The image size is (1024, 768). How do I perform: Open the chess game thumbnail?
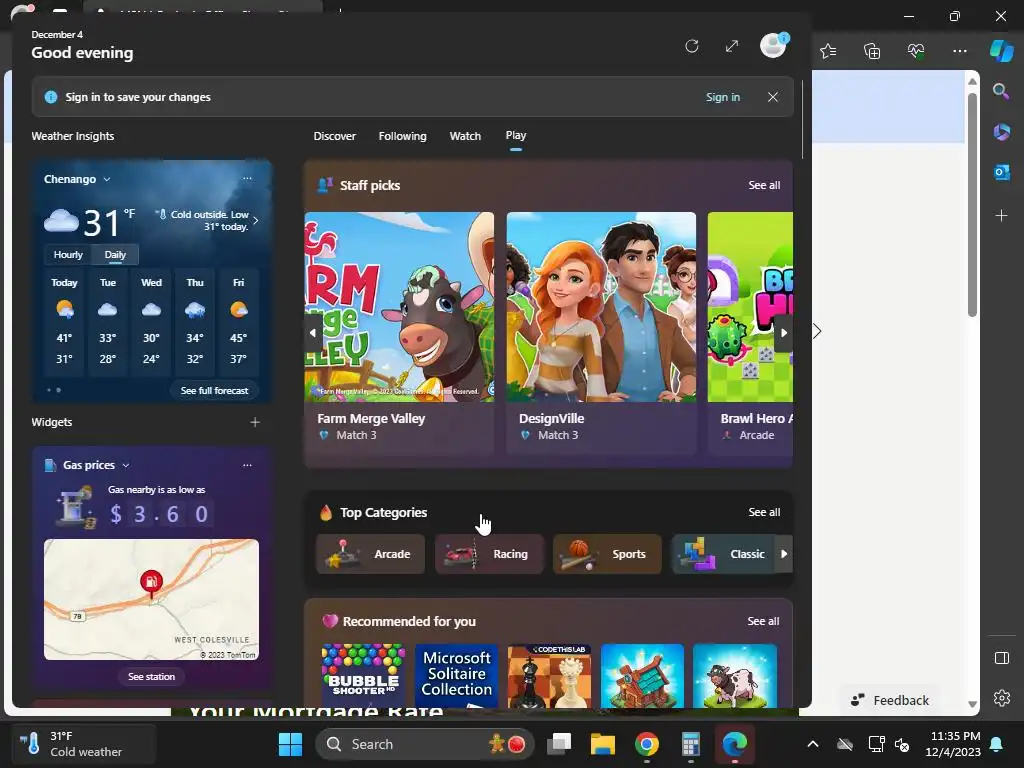(549, 676)
